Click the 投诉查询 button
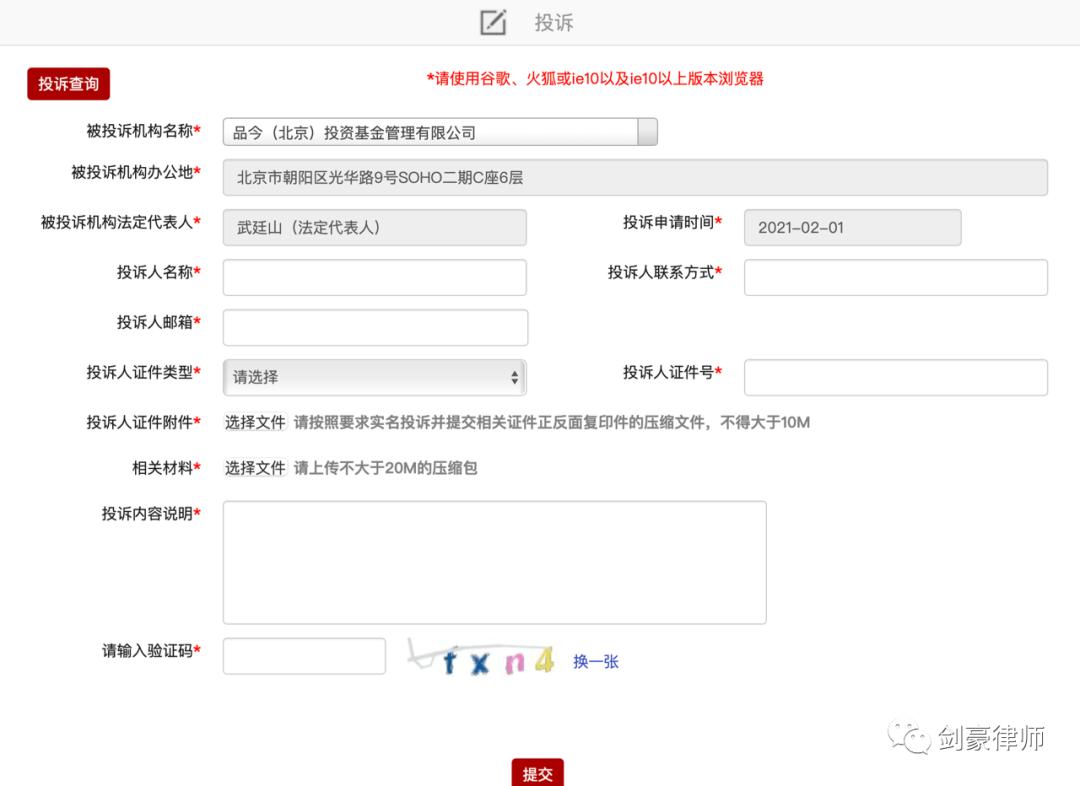Image resolution: width=1080 pixels, height=786 pixels. coord(67,85)
